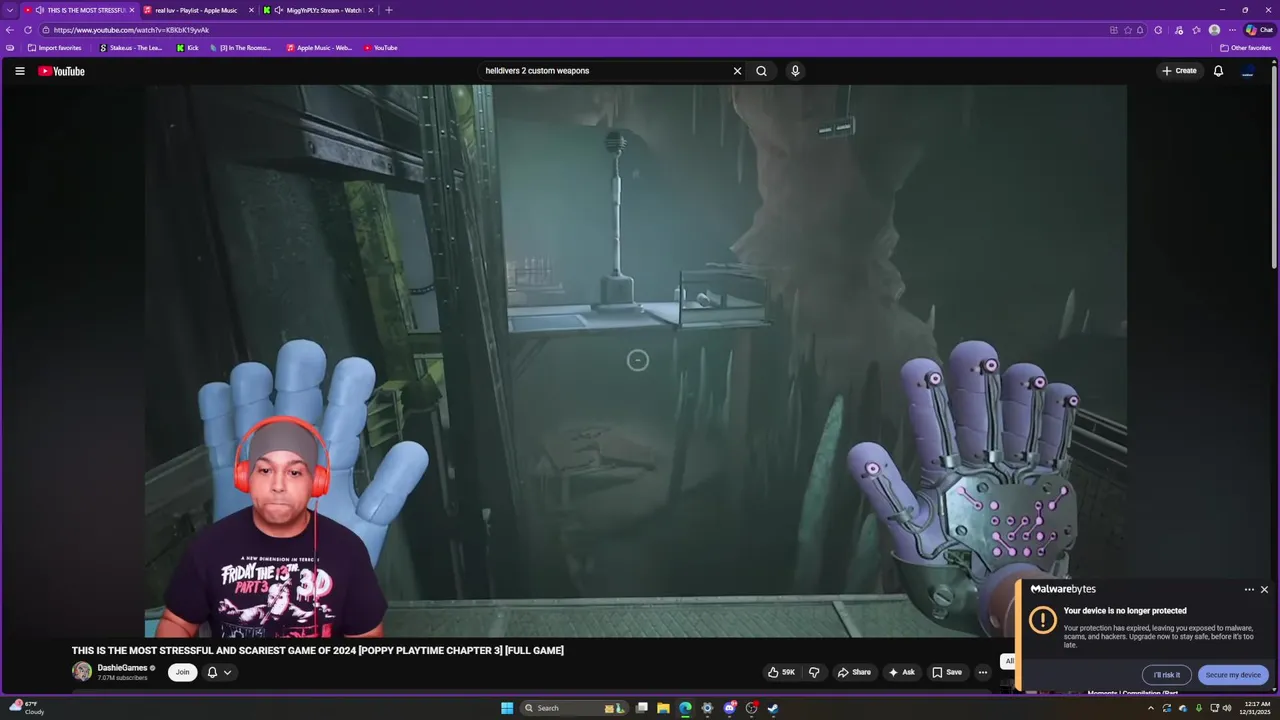Open Import favorites bookmark

click(x=55, y=48)
